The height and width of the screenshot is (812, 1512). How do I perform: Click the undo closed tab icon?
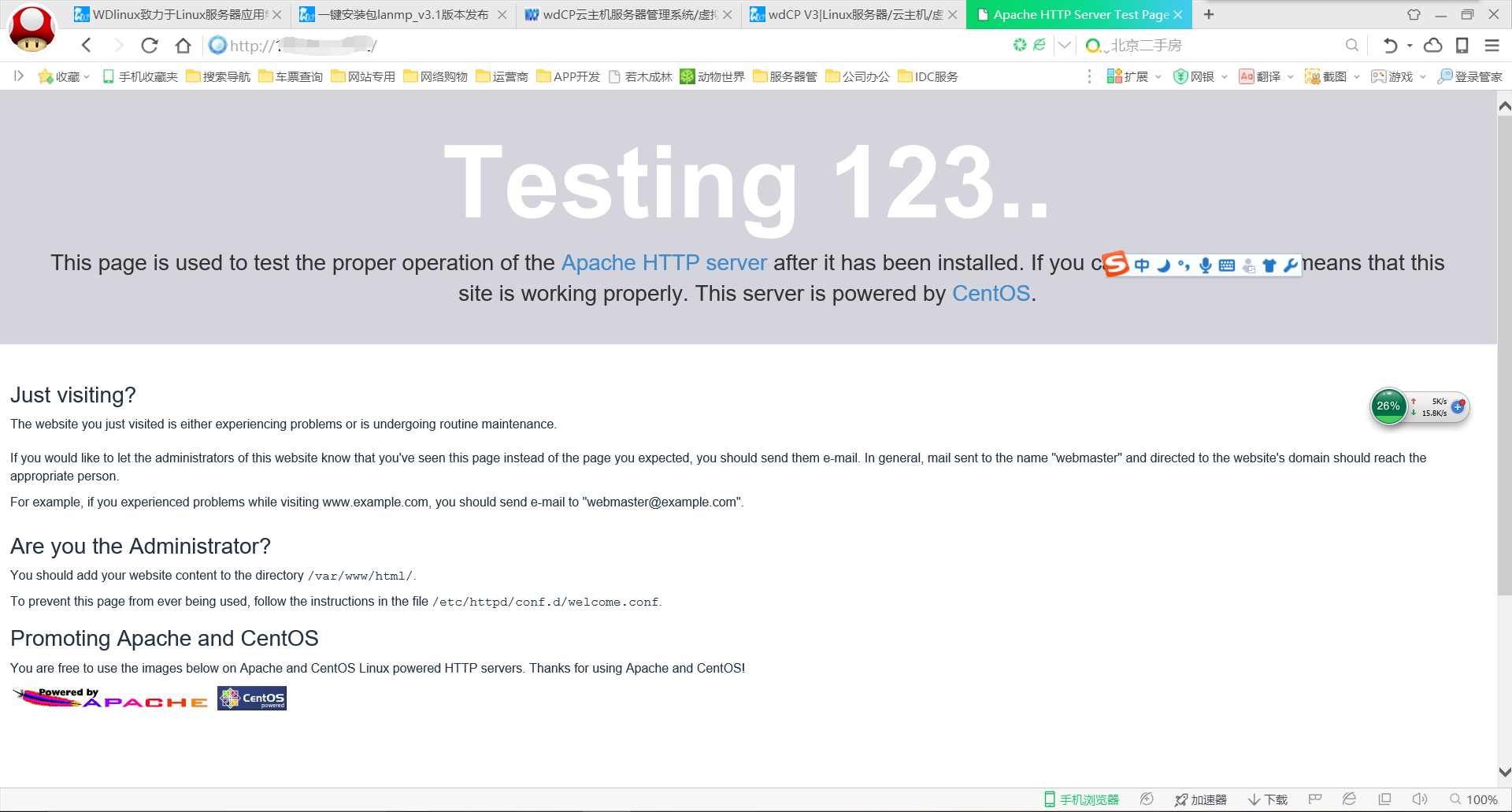[x=1390, y=46]
